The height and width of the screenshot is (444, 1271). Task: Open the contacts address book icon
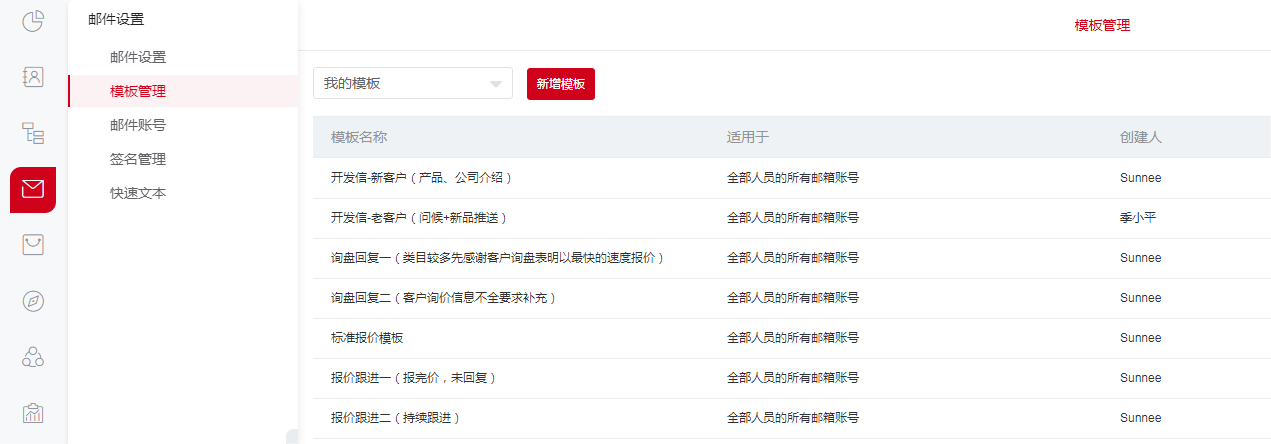(33, 77)
